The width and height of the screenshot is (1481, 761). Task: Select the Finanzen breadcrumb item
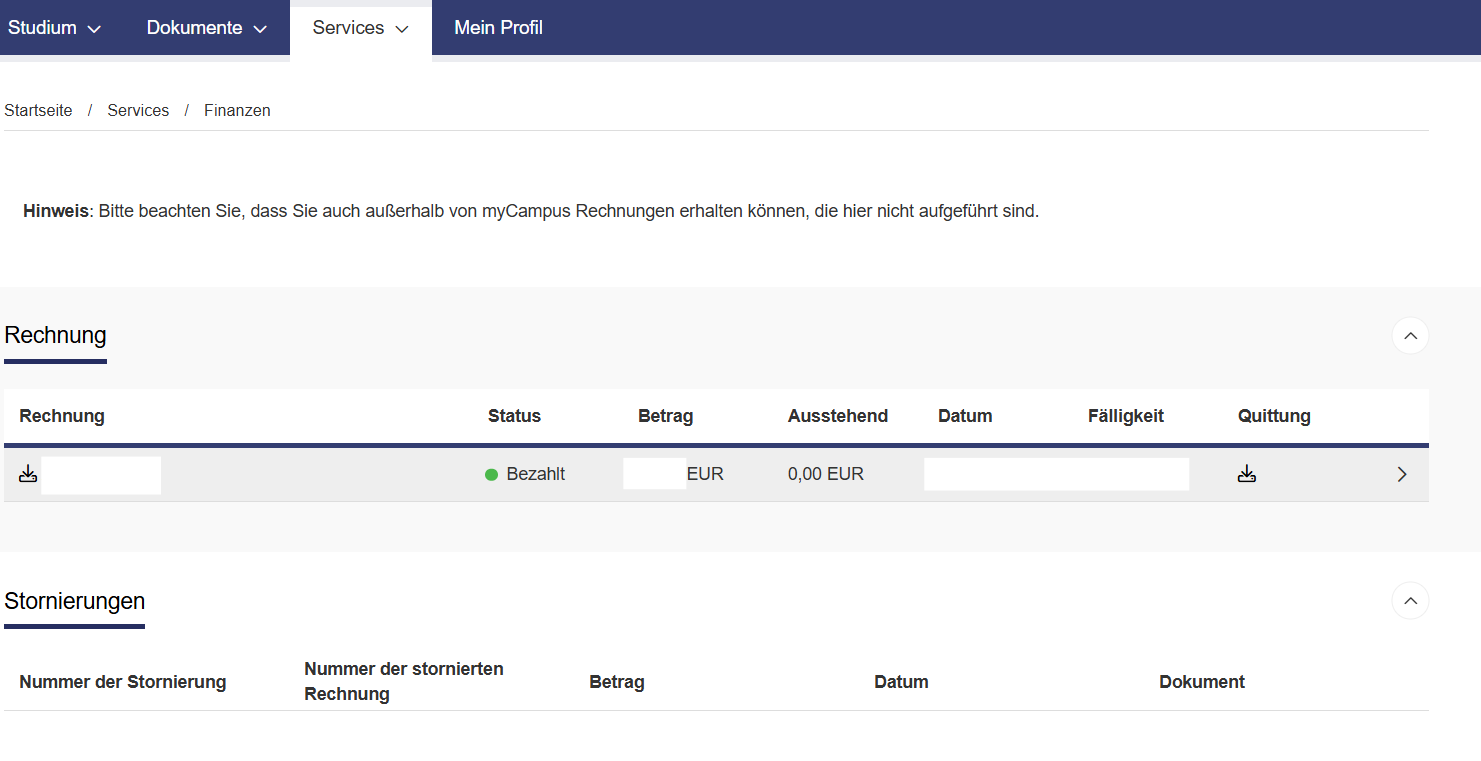tap(237, 111)
